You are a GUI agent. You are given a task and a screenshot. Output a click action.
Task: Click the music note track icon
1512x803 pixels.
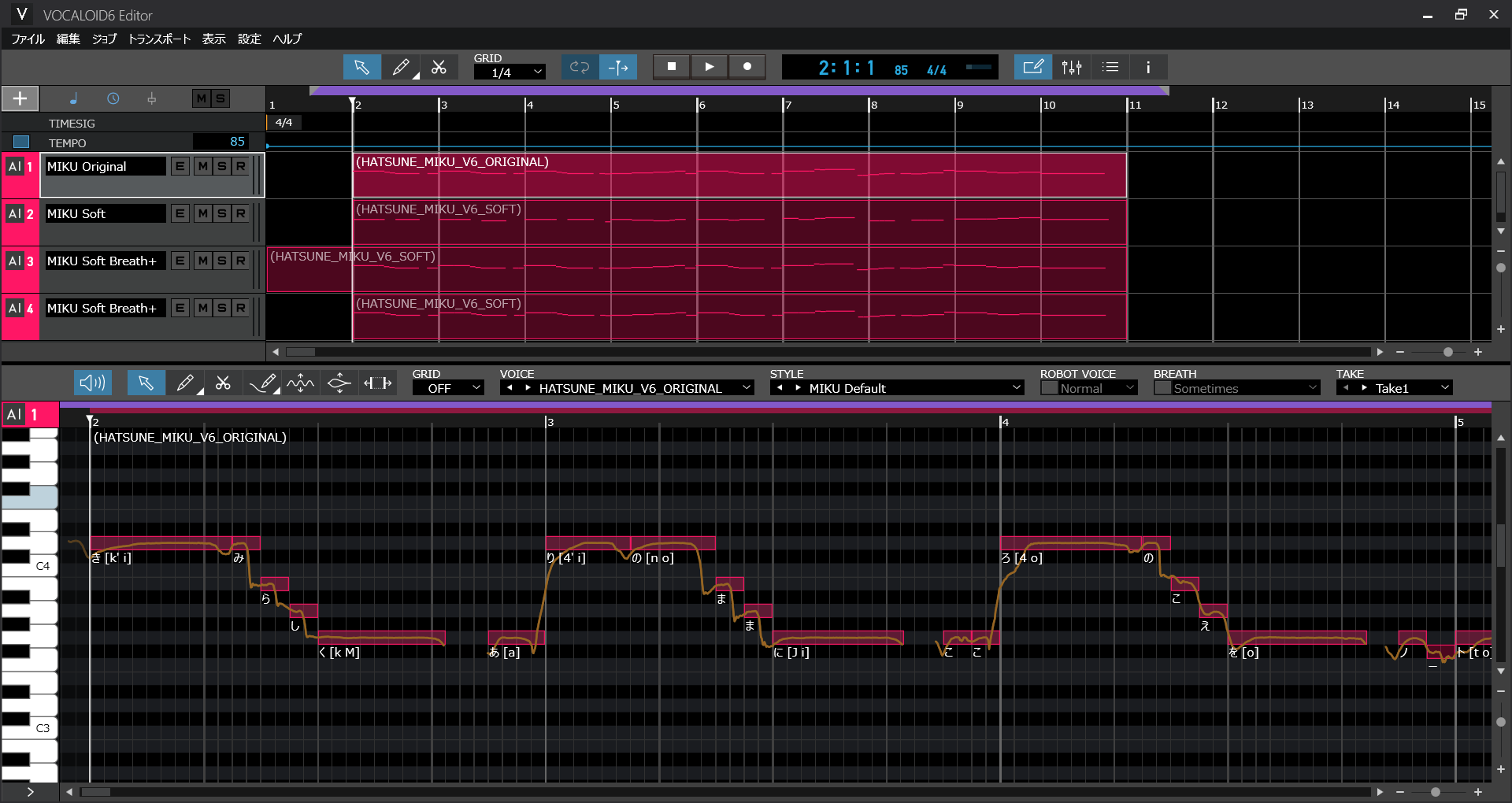click(74, 98)
